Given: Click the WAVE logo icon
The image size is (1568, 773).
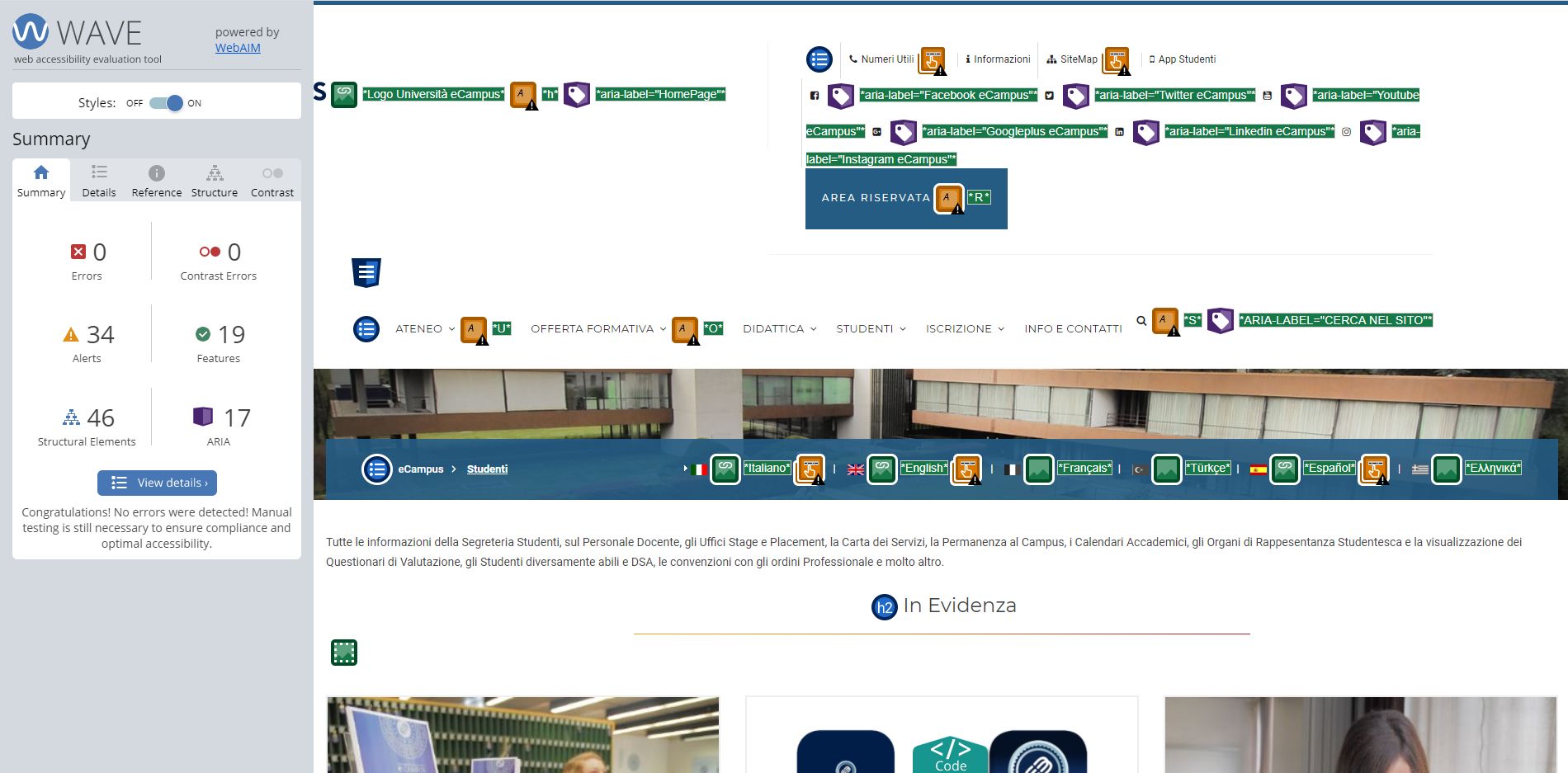Looking at the screenshot, I should (31, 32).
